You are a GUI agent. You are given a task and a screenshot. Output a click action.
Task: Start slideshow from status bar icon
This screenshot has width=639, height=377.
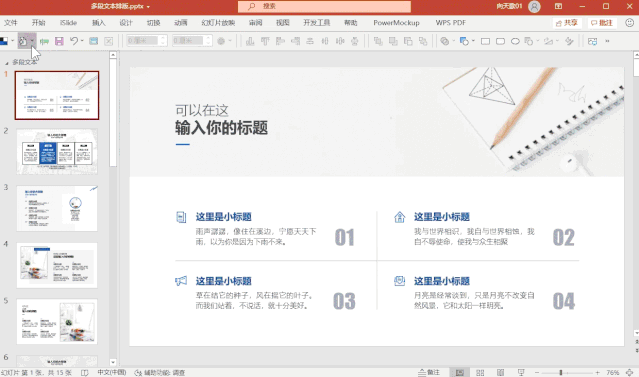point(521,373)
